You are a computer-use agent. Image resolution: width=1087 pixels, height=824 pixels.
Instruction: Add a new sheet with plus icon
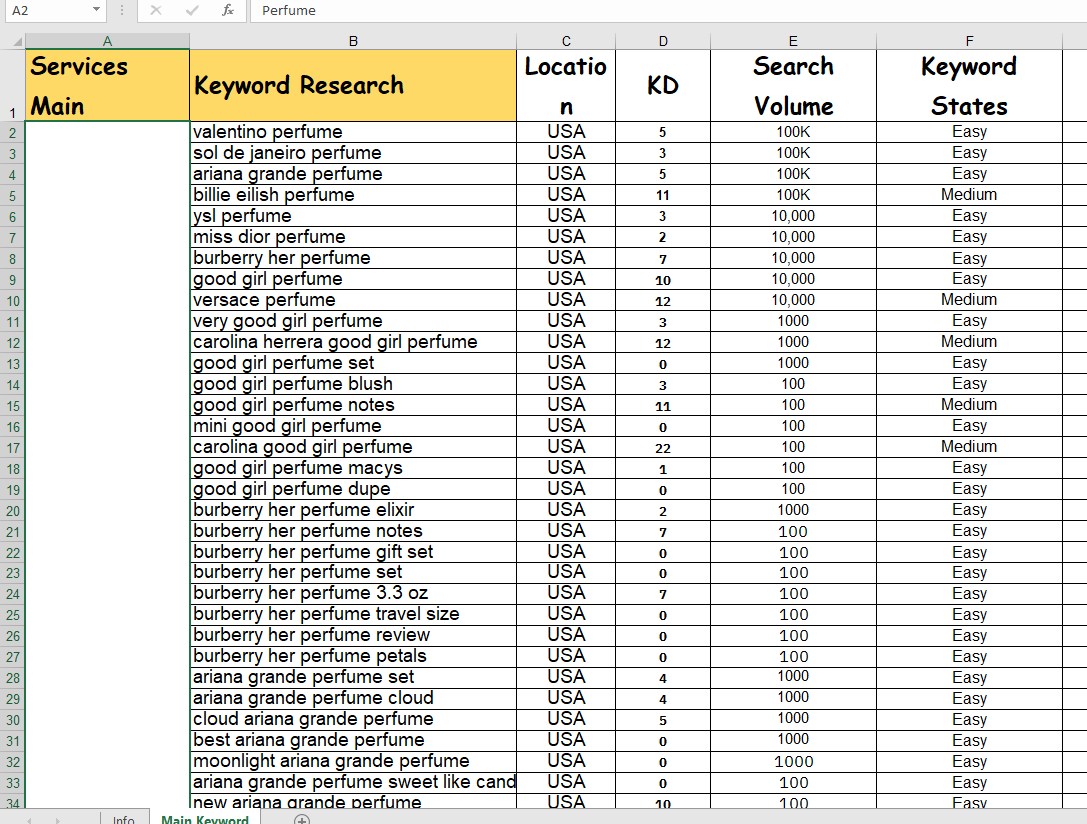[x=301, y=820]
